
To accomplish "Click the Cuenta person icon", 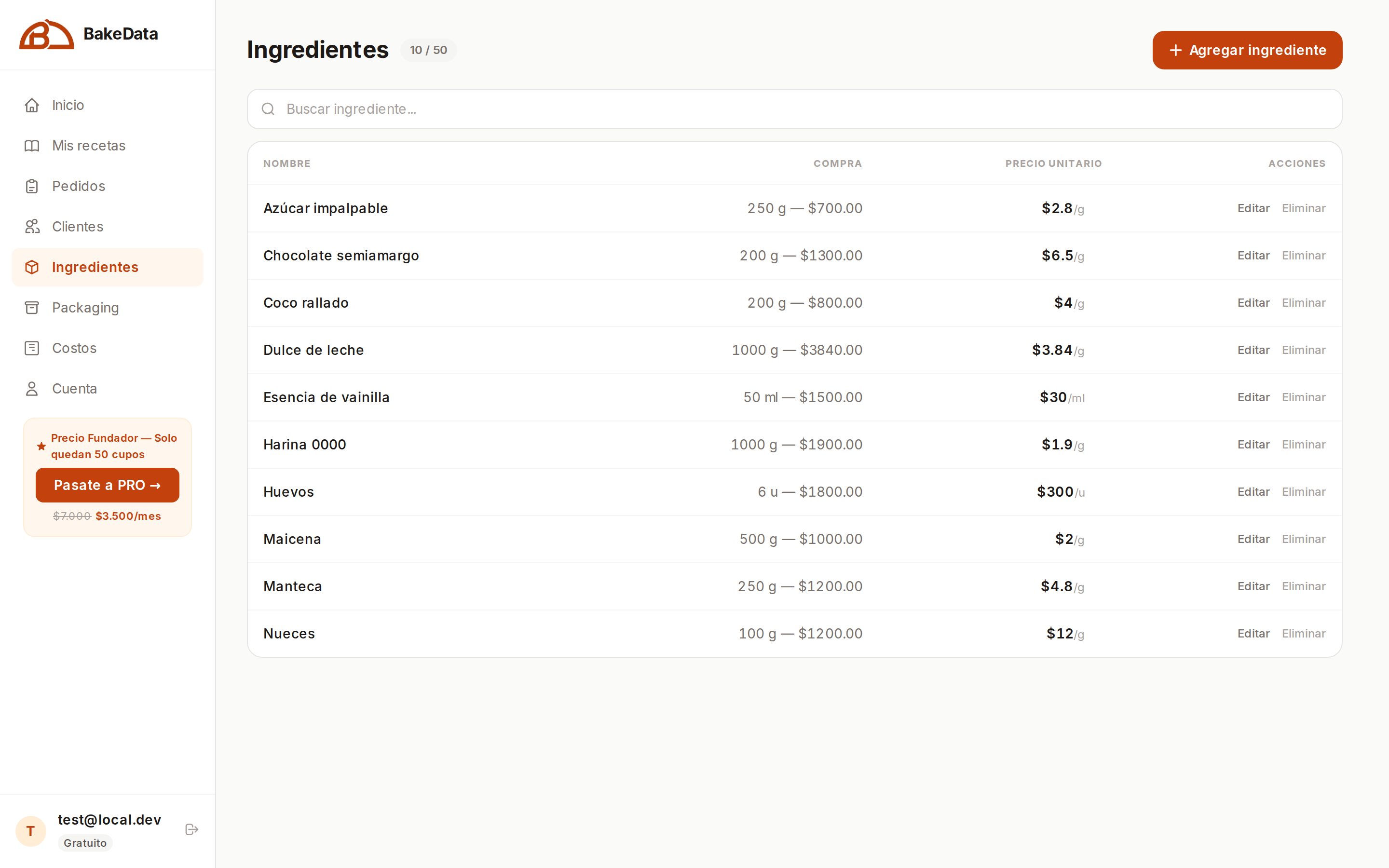I will pyautogui.click(x=32, y=389).
